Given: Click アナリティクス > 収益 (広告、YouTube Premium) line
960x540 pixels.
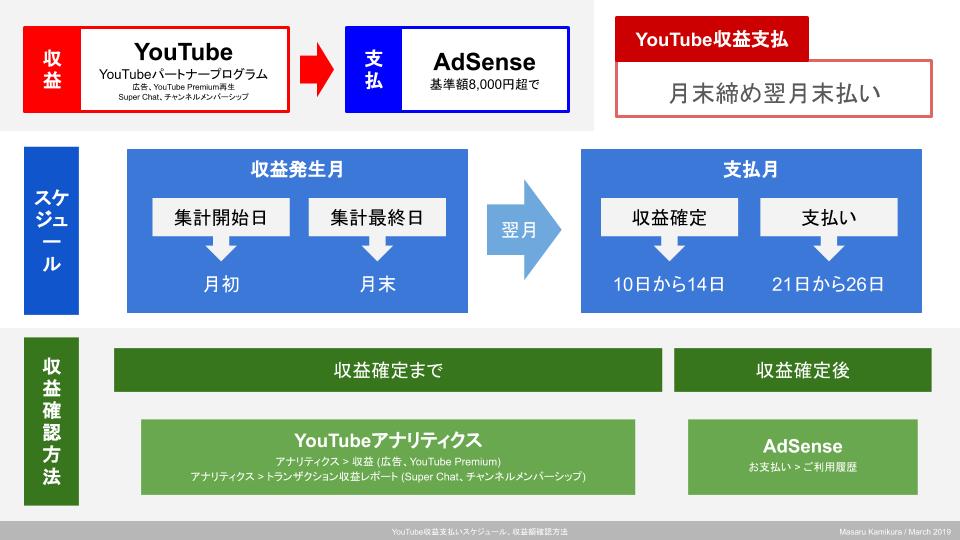Looking at the screenshot, I should tap(388, 462).
